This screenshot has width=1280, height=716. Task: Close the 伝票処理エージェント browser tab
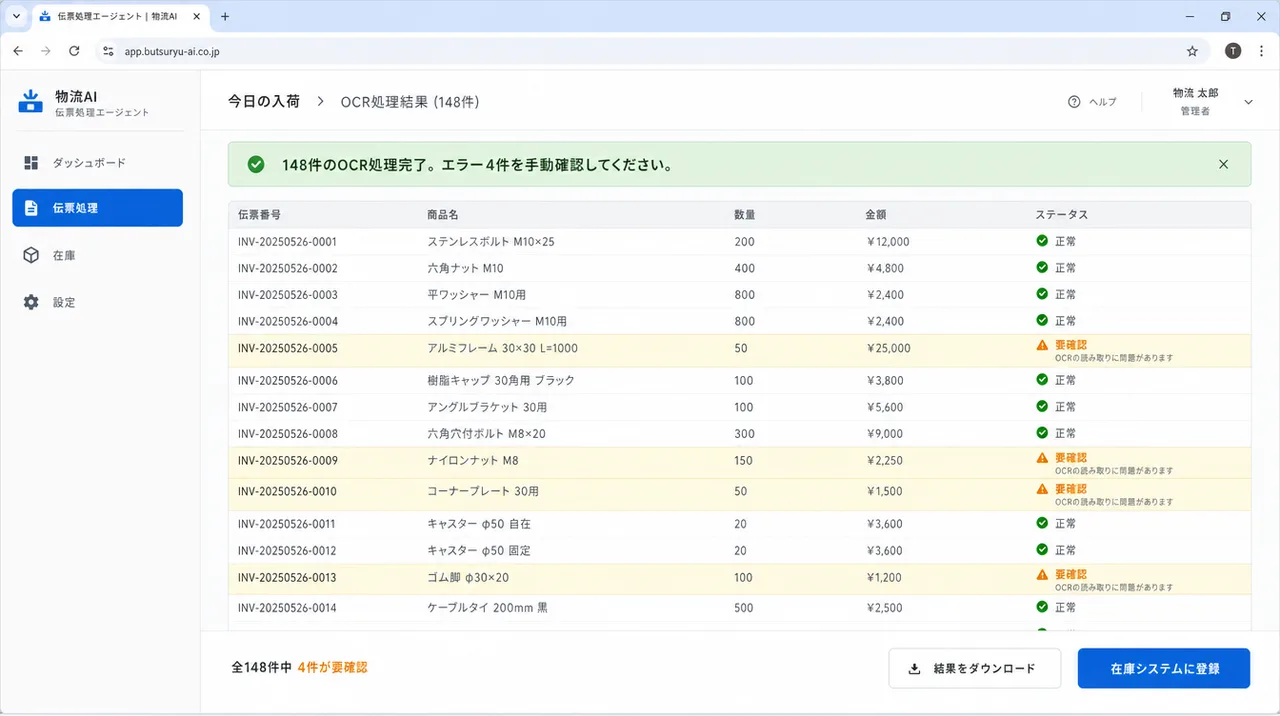tap(198, 17)
